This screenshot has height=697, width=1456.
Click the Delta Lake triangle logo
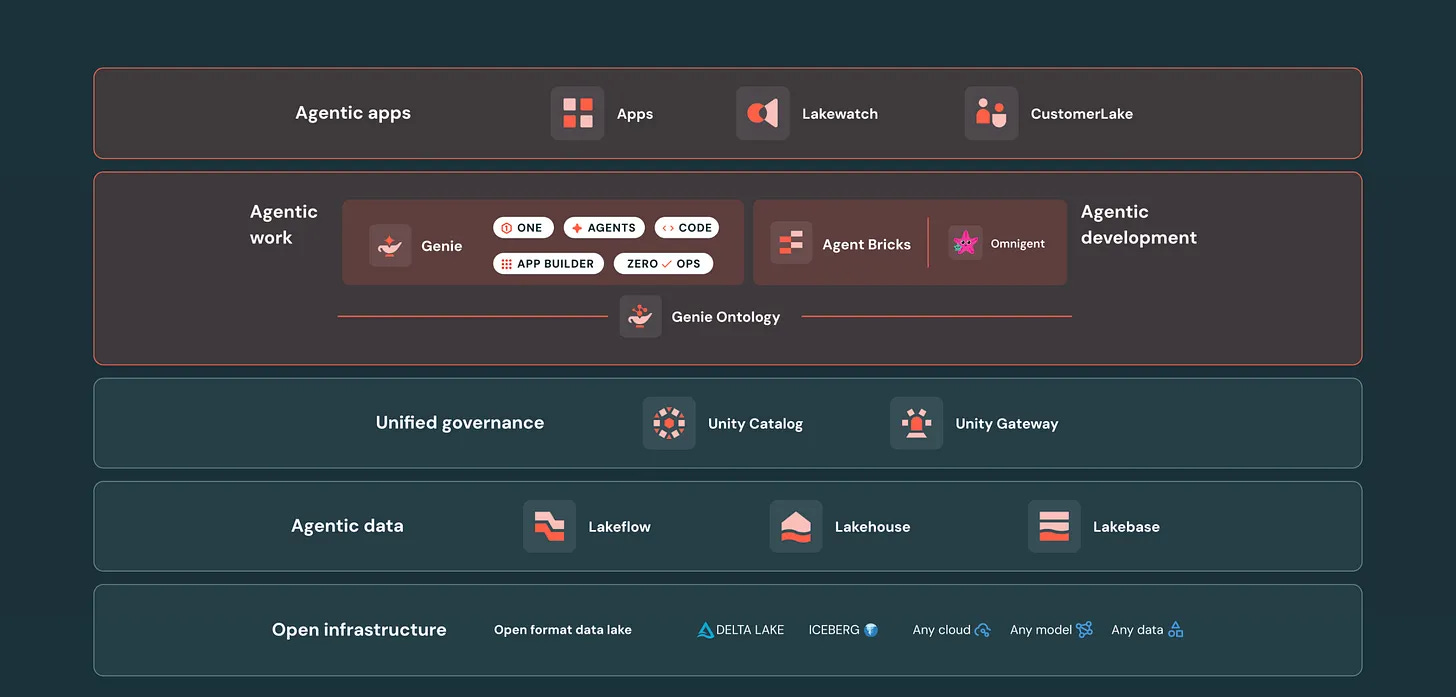706,630
